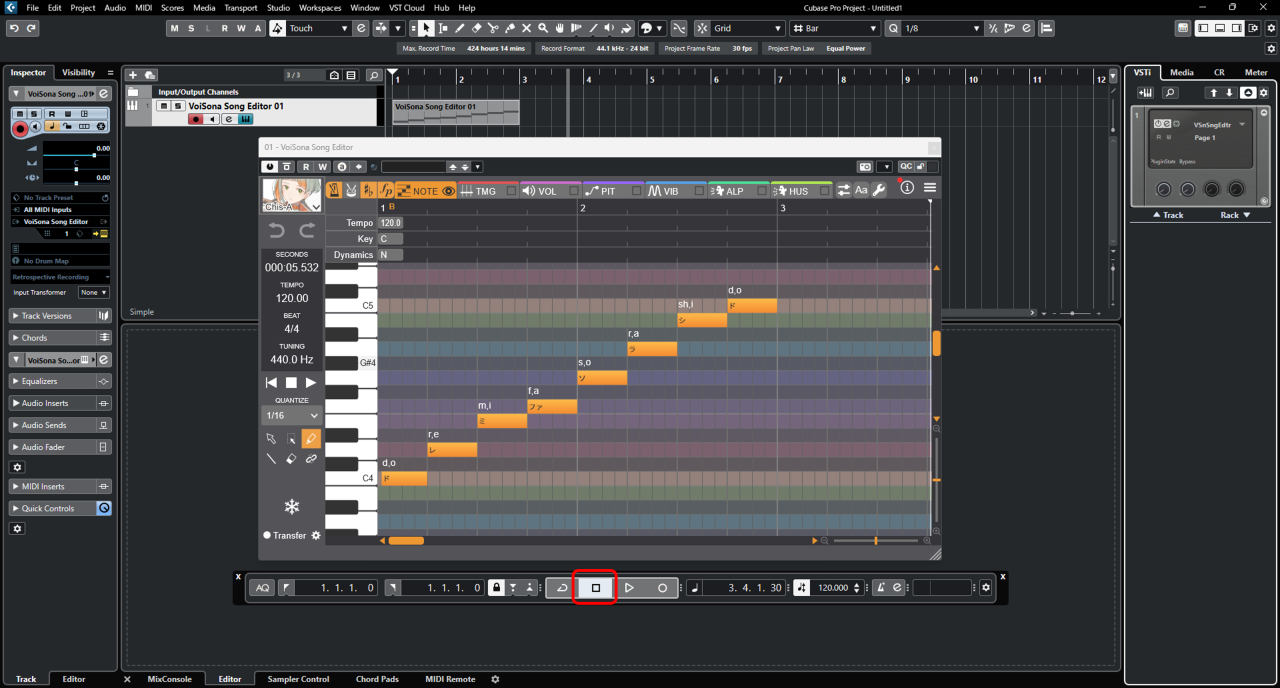This screenshot has height=688, width=1280.
Task: Switch to the Media tab
Action: [1181, 72]
